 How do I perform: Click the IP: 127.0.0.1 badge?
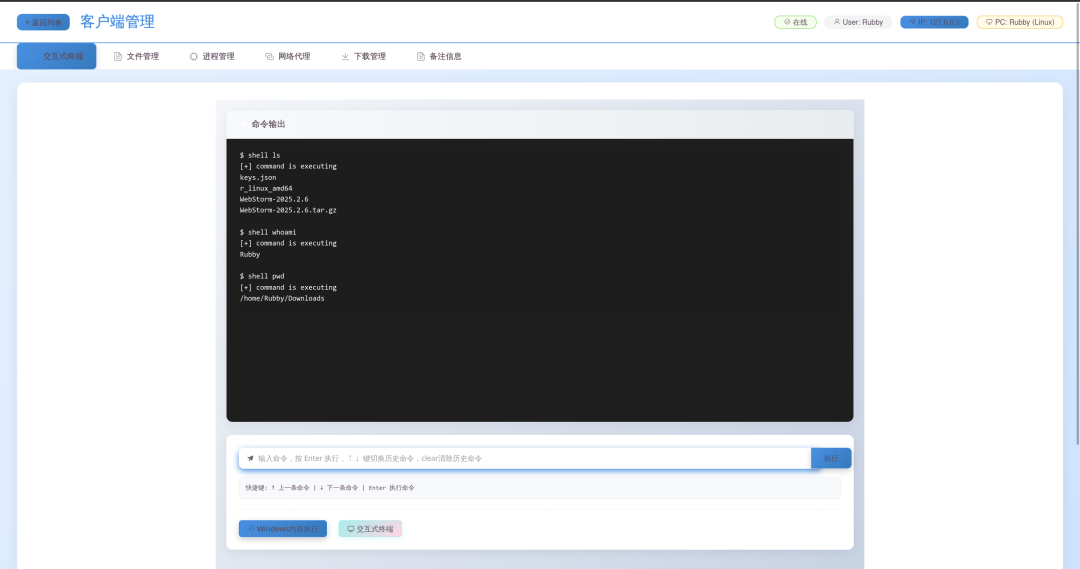[934, 22]
